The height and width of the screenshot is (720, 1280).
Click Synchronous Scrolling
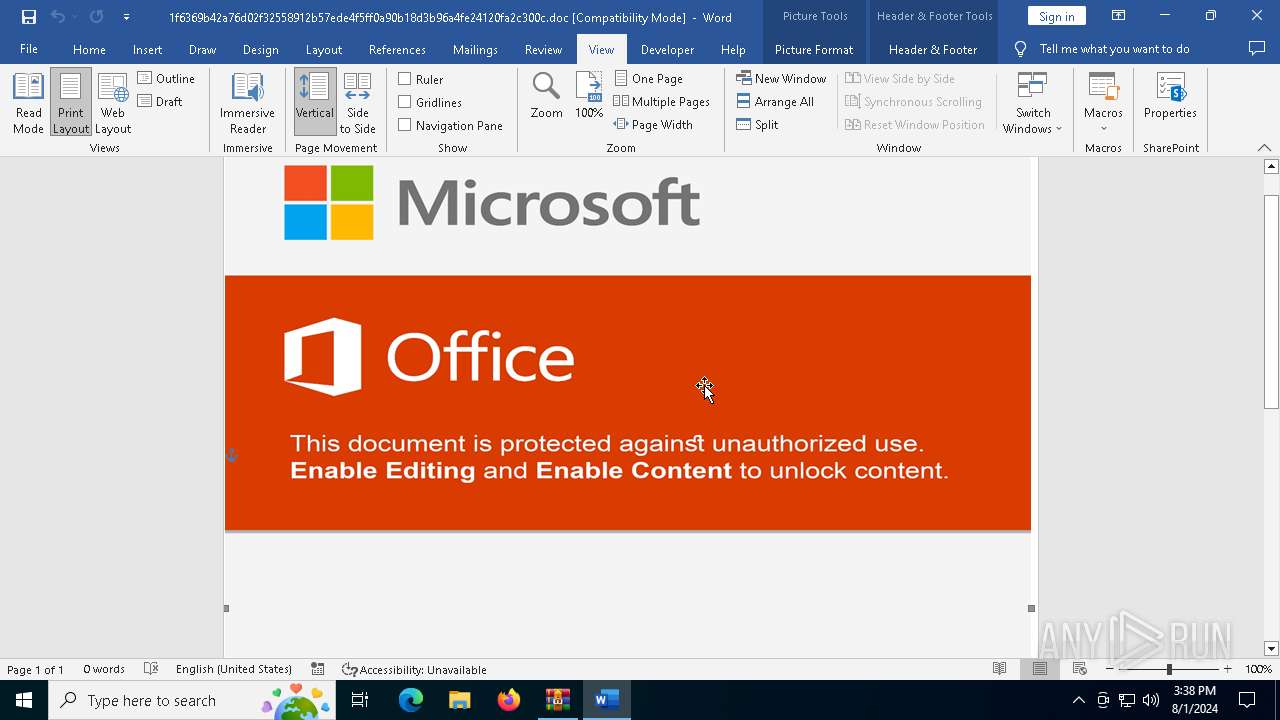pos(913,101)
